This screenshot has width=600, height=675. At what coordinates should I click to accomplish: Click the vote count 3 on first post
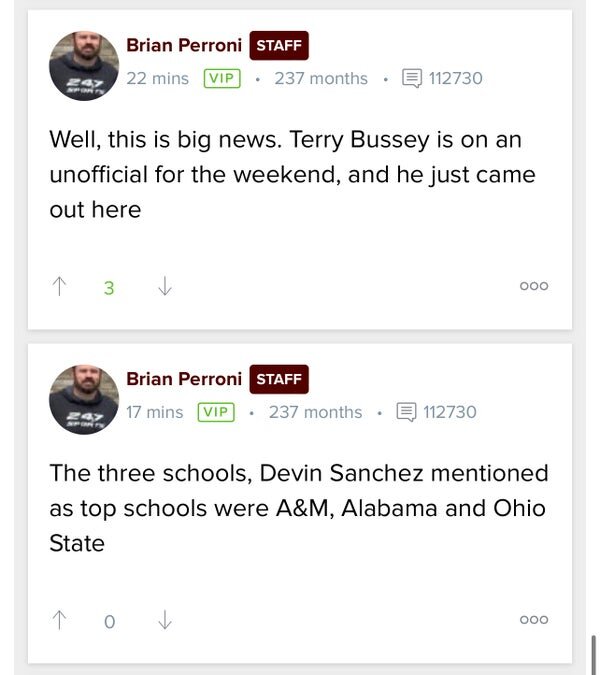[109, 288]
